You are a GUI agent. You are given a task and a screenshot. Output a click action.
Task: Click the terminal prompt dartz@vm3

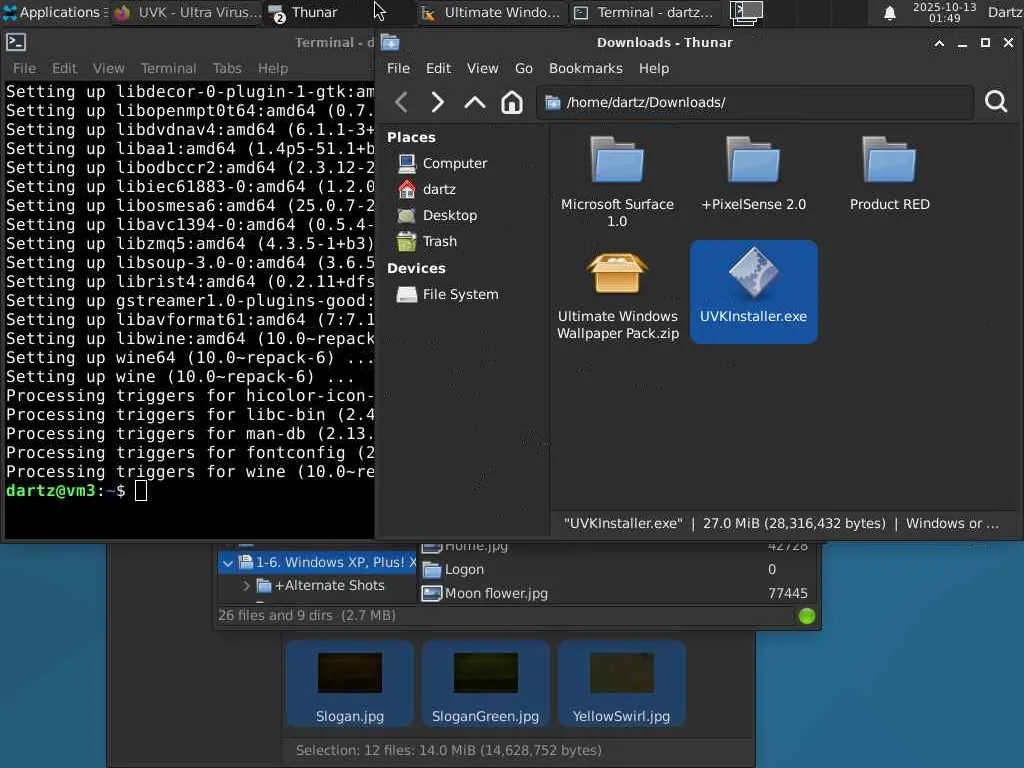tap(50, 490)
